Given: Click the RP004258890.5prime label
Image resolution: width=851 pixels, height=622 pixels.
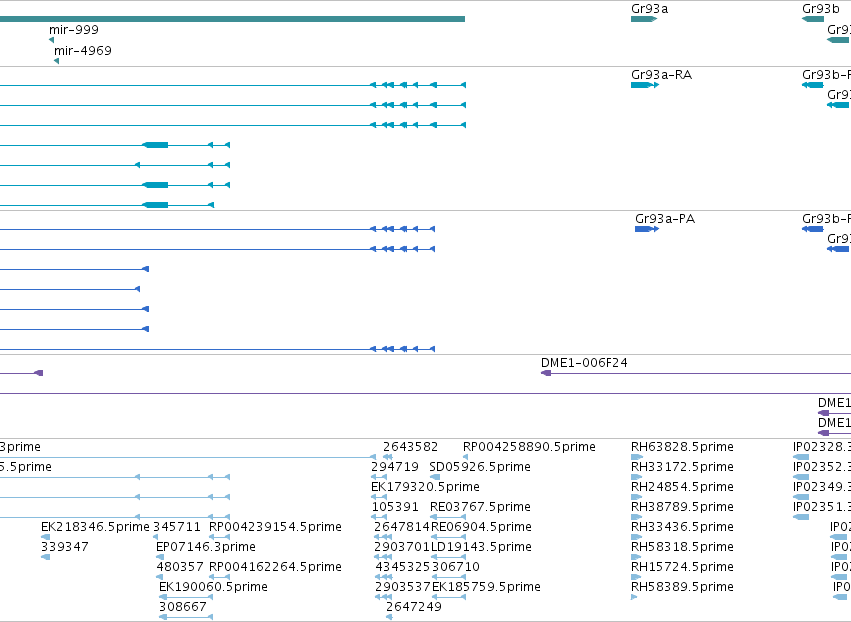Looking at the screenshot, I should [x=529, y=447].
